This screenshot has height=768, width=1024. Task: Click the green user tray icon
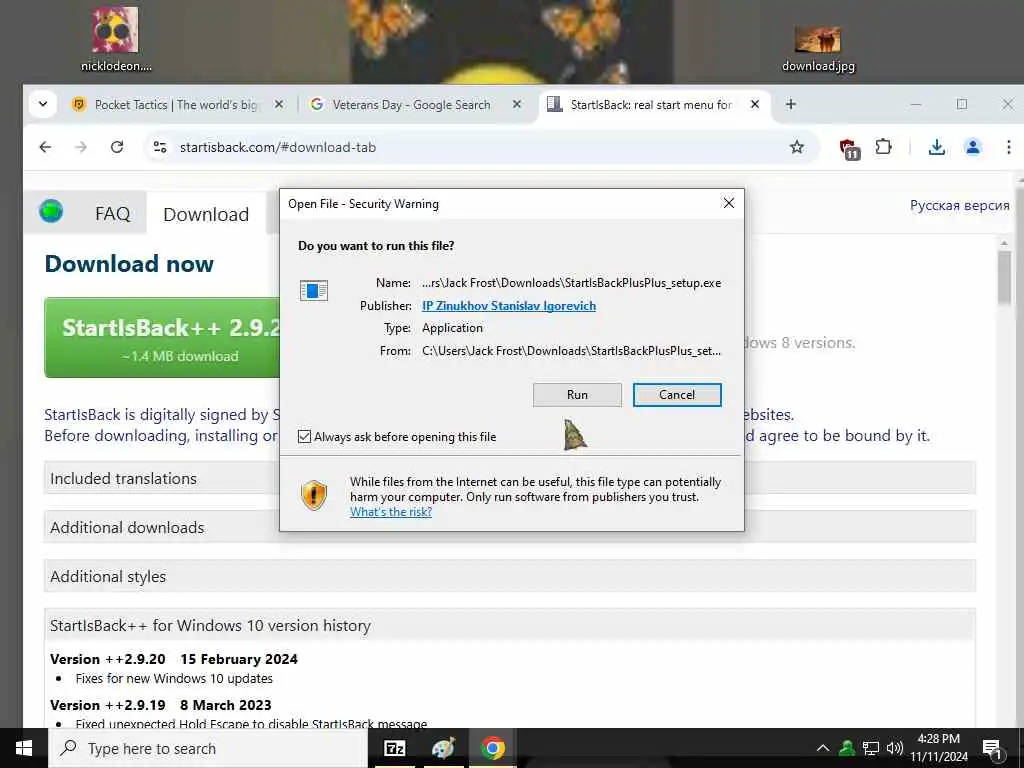[x=847, y=748]
